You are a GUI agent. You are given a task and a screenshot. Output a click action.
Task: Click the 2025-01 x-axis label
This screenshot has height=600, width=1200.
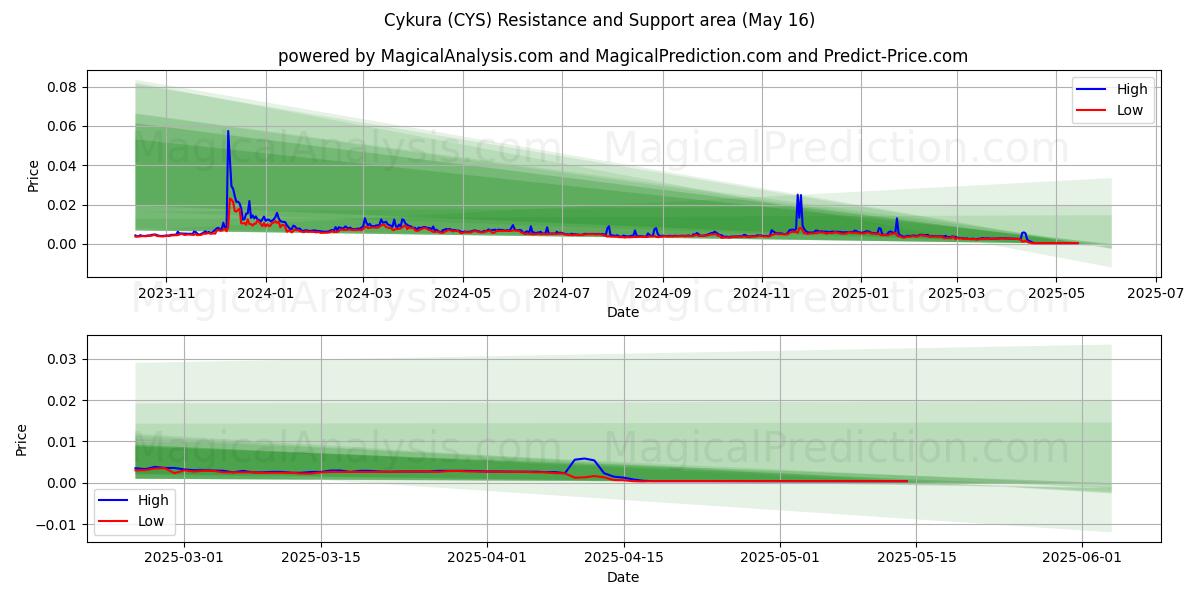click(x=861, y=293)
